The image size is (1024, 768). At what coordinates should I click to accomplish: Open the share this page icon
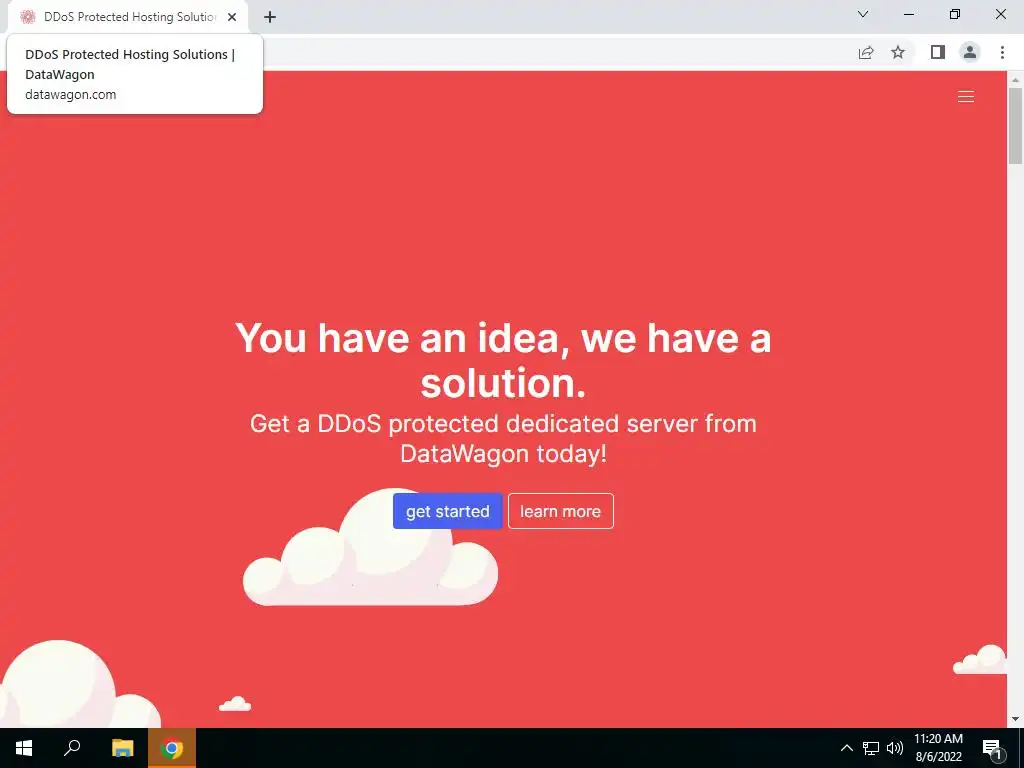point(866,52)
